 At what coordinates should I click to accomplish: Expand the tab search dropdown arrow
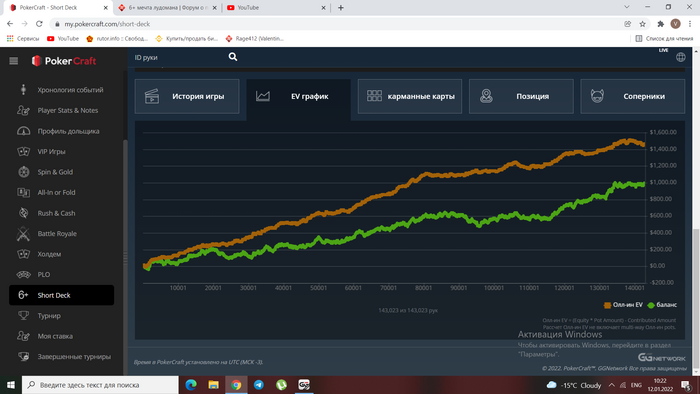(x=626, y=7)
